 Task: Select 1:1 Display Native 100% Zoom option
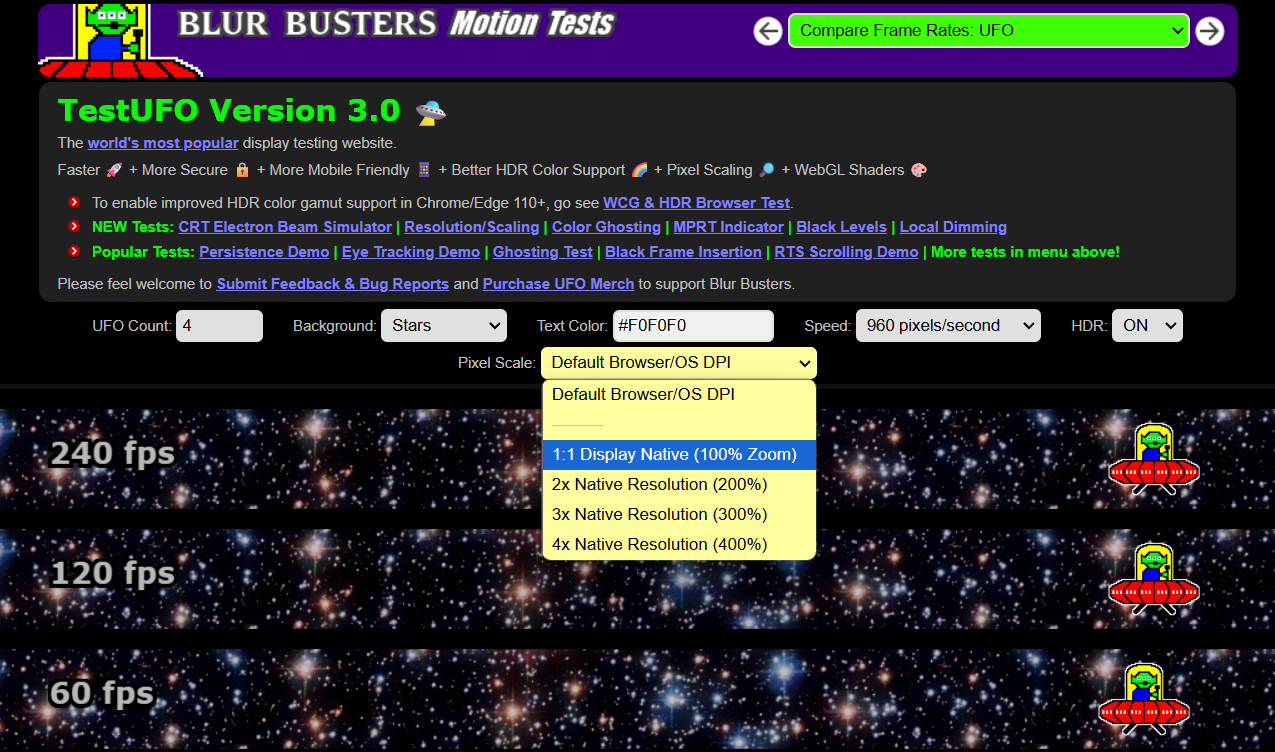679,454
